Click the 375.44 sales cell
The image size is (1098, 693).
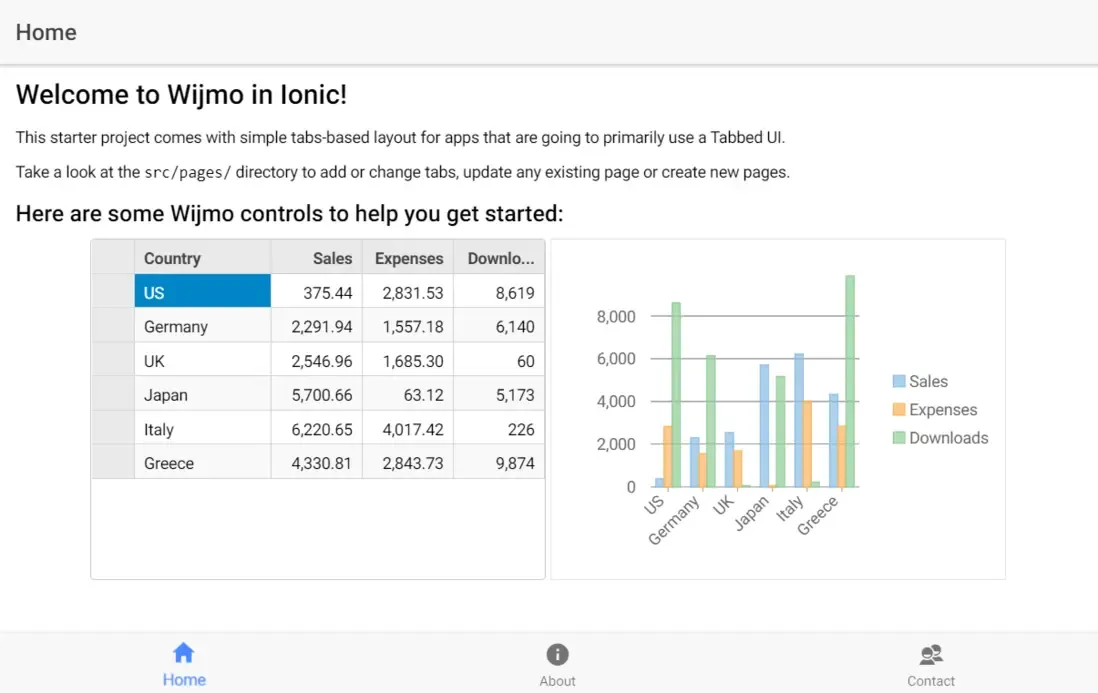pyautogui.click(x=317, y=291)
